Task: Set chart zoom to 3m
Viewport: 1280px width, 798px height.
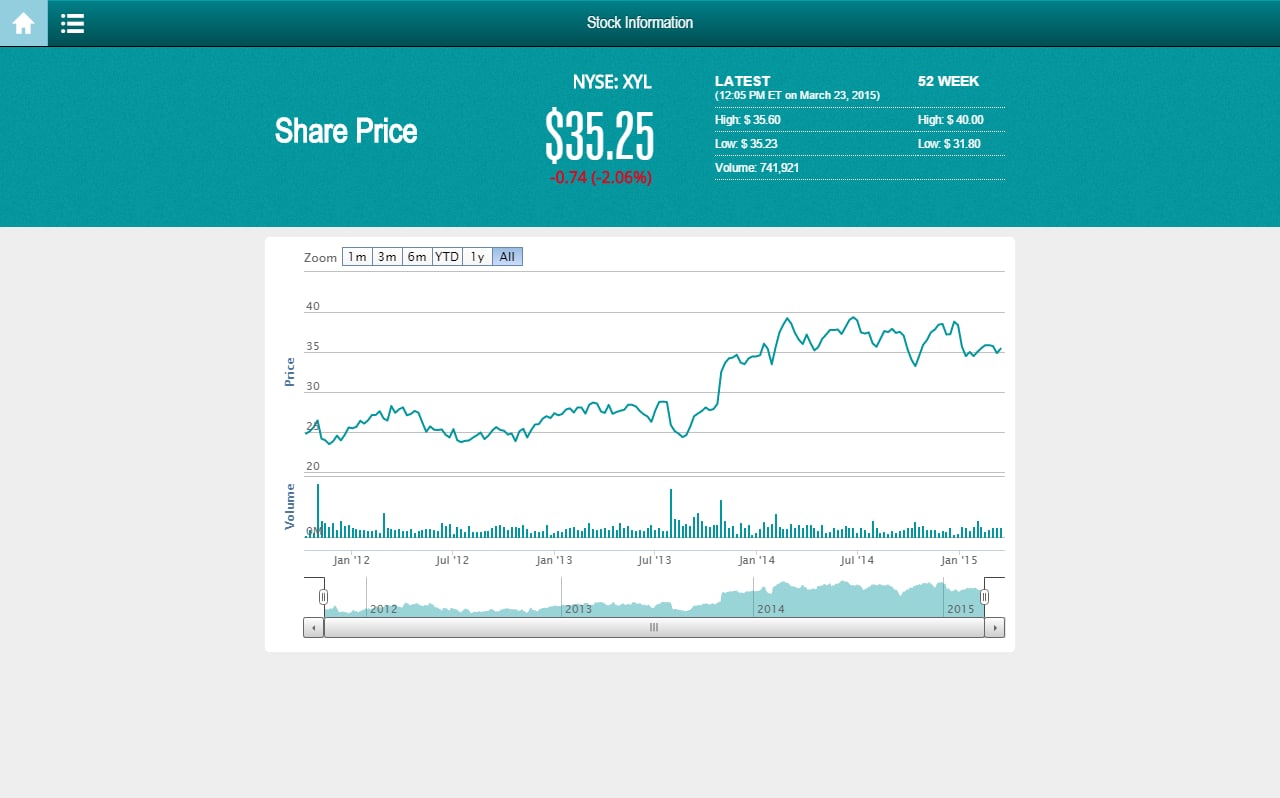Action: tap(387, 257)
